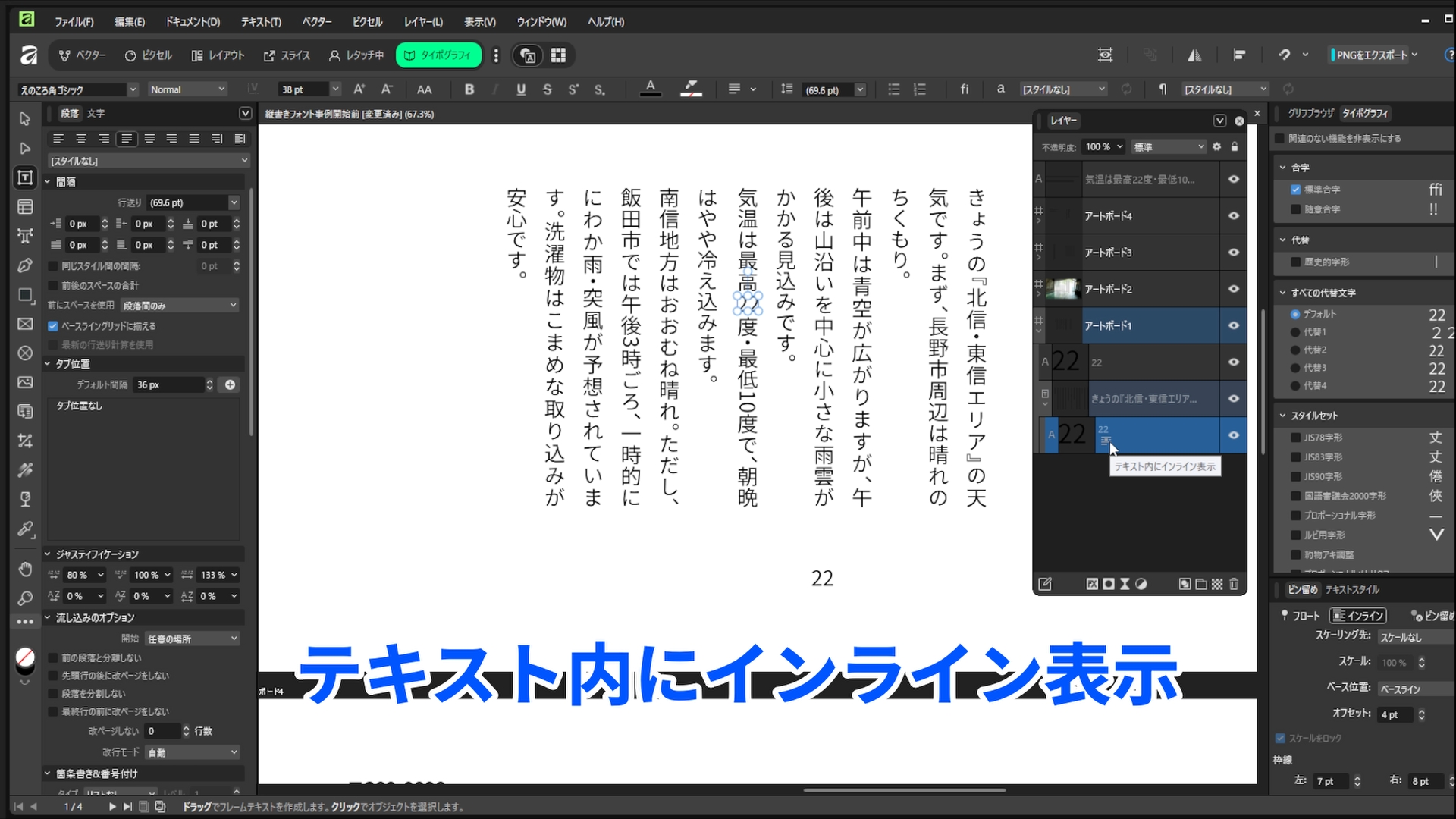Image resolution: width=1456 pixels, height=819 pixels.
Task: Select the 代替1 radio button
Action: [x=1297, y=331]
